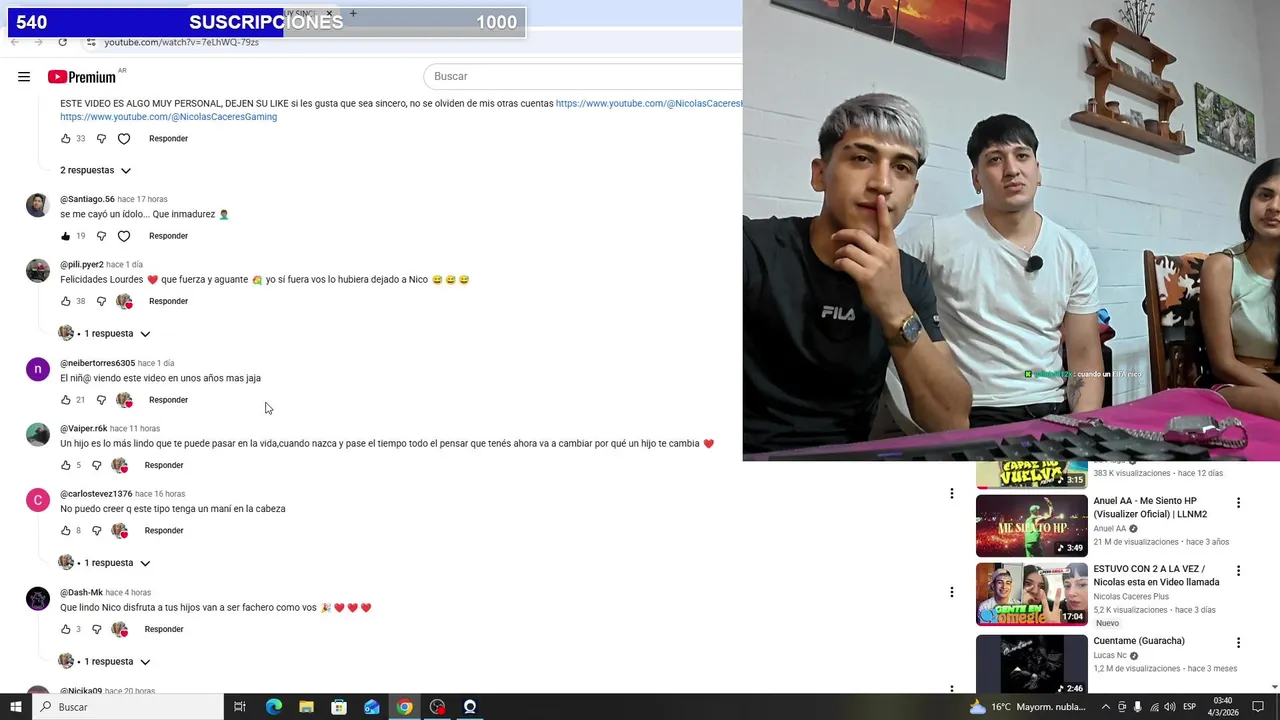Screen dimensions: 1280x720
Task: Reply to the @Santiago.56 comment
Action: click(168, 236)
